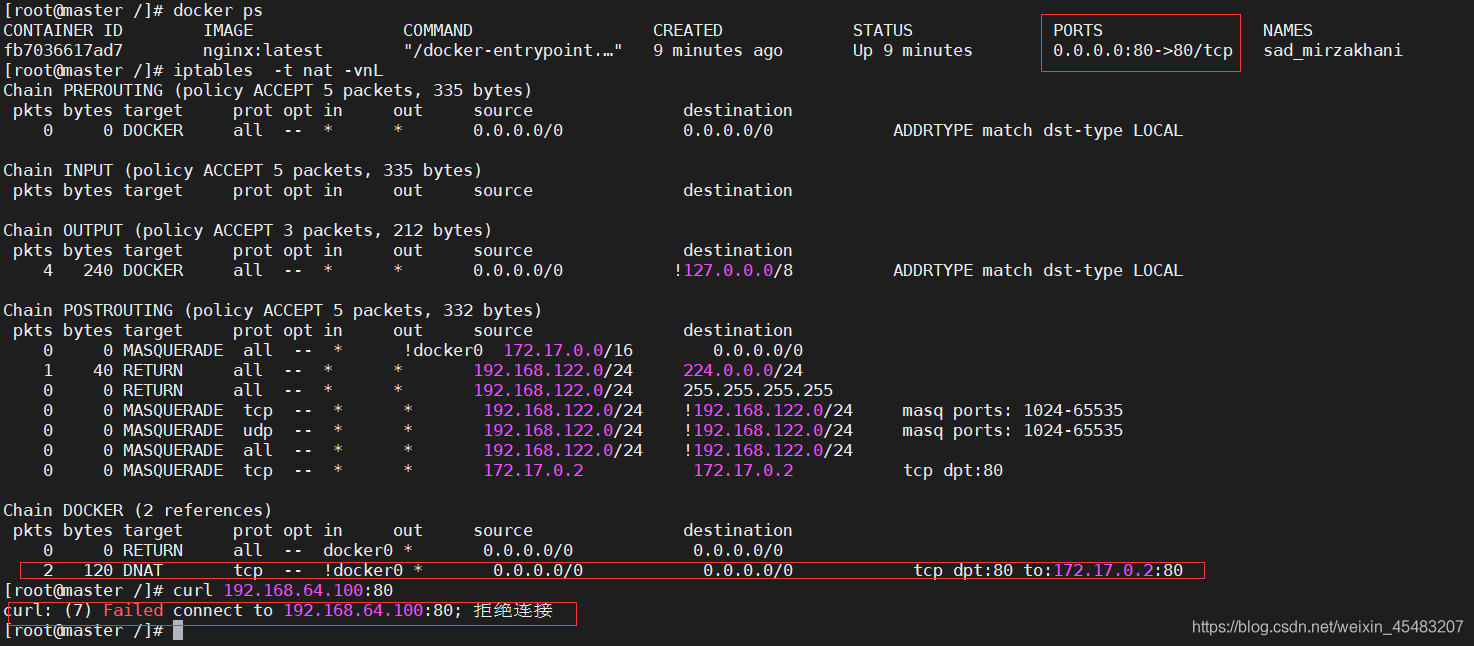Select the nginx:latest image name
The width and height of the screenshot is (1474, 646).
click(x=263, y=50)
